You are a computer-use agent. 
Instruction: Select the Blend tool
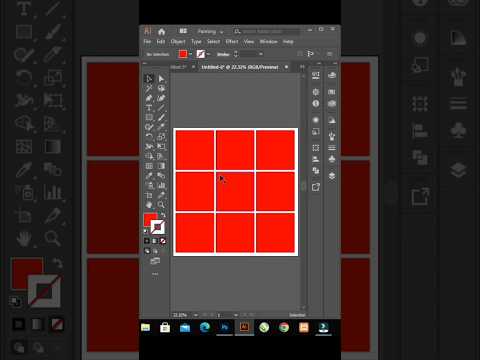pos(161,175)
